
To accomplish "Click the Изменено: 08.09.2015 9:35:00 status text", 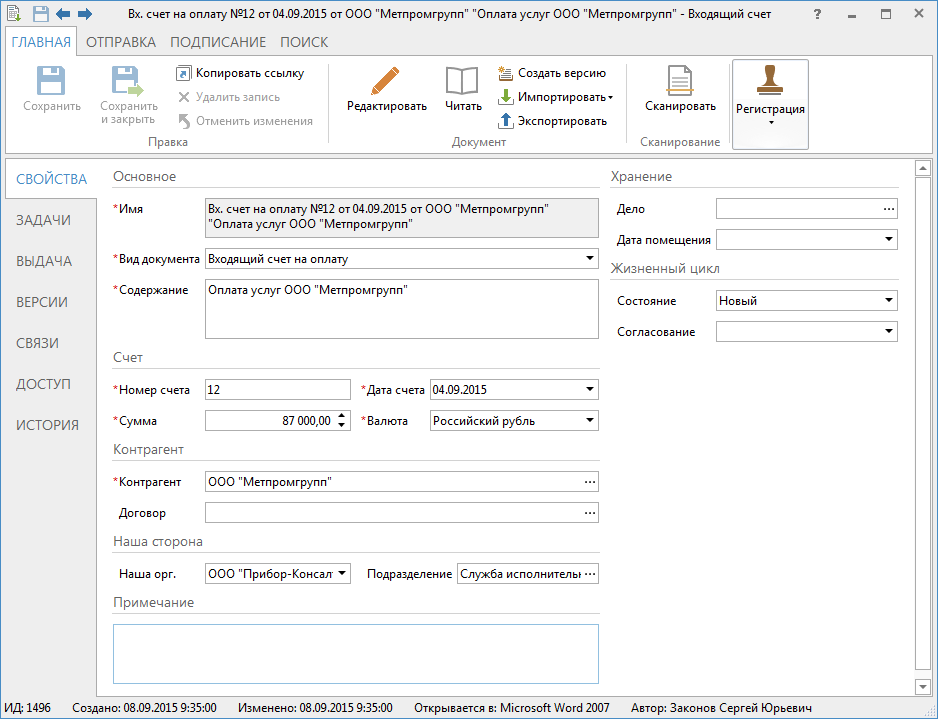I will coord(315,708).
